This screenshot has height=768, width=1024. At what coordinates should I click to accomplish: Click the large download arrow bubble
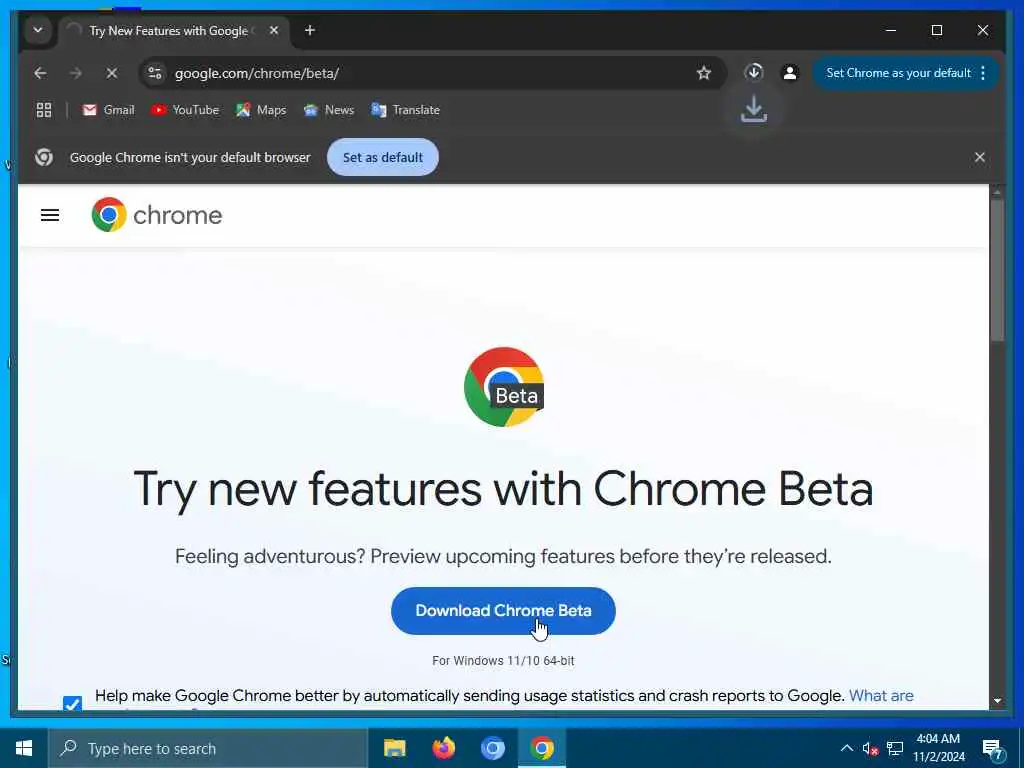point(754,110)
